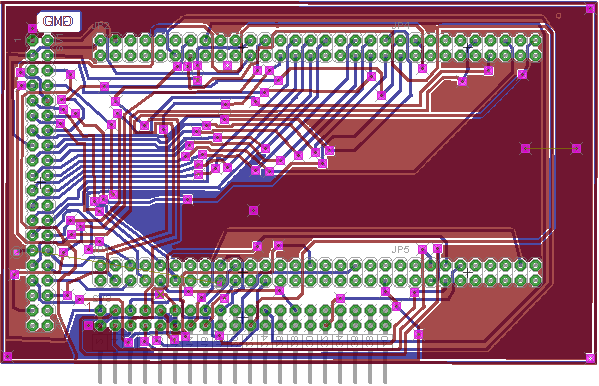Screen dimensions: 599x386
Task: Click the leftmost gray edge connector pin
Action: point(100,368)
